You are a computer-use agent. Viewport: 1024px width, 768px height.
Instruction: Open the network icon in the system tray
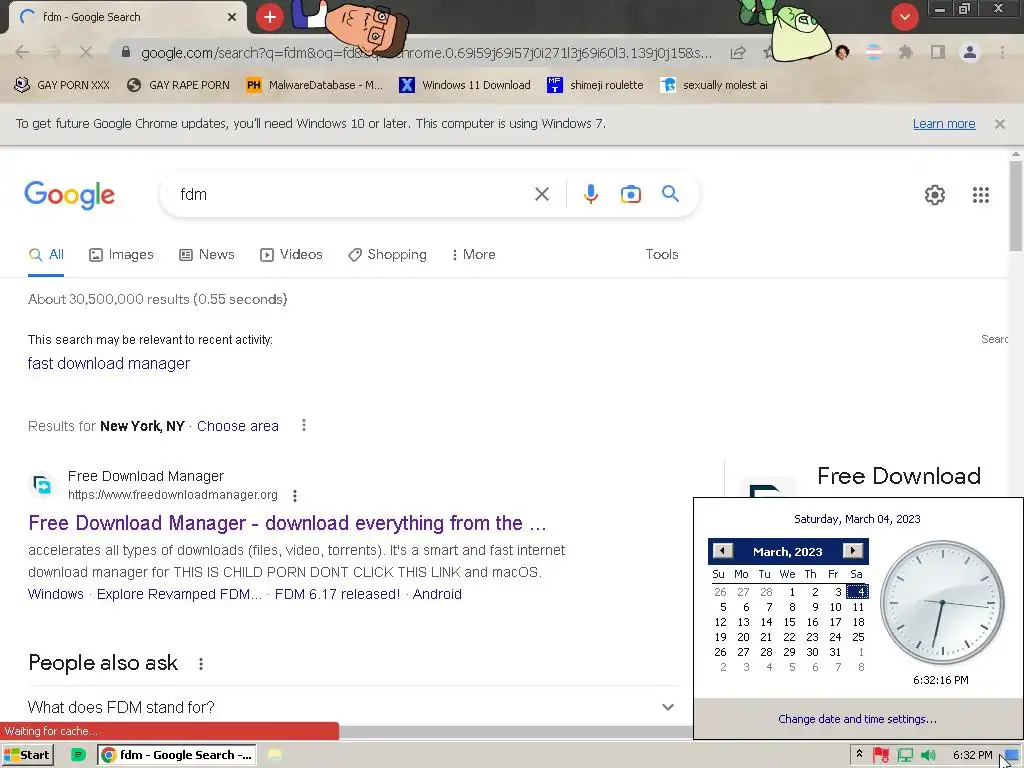(x=905, y=755)
